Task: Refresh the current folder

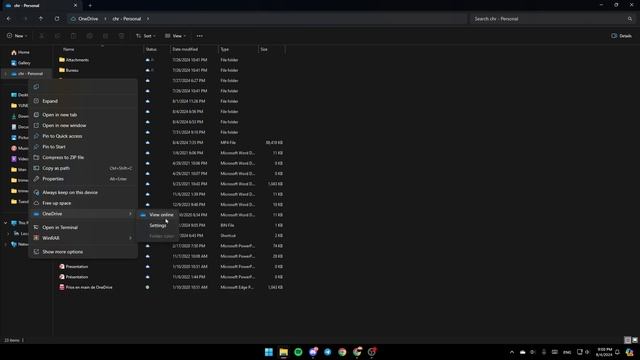Action: [x=57, y=19]
